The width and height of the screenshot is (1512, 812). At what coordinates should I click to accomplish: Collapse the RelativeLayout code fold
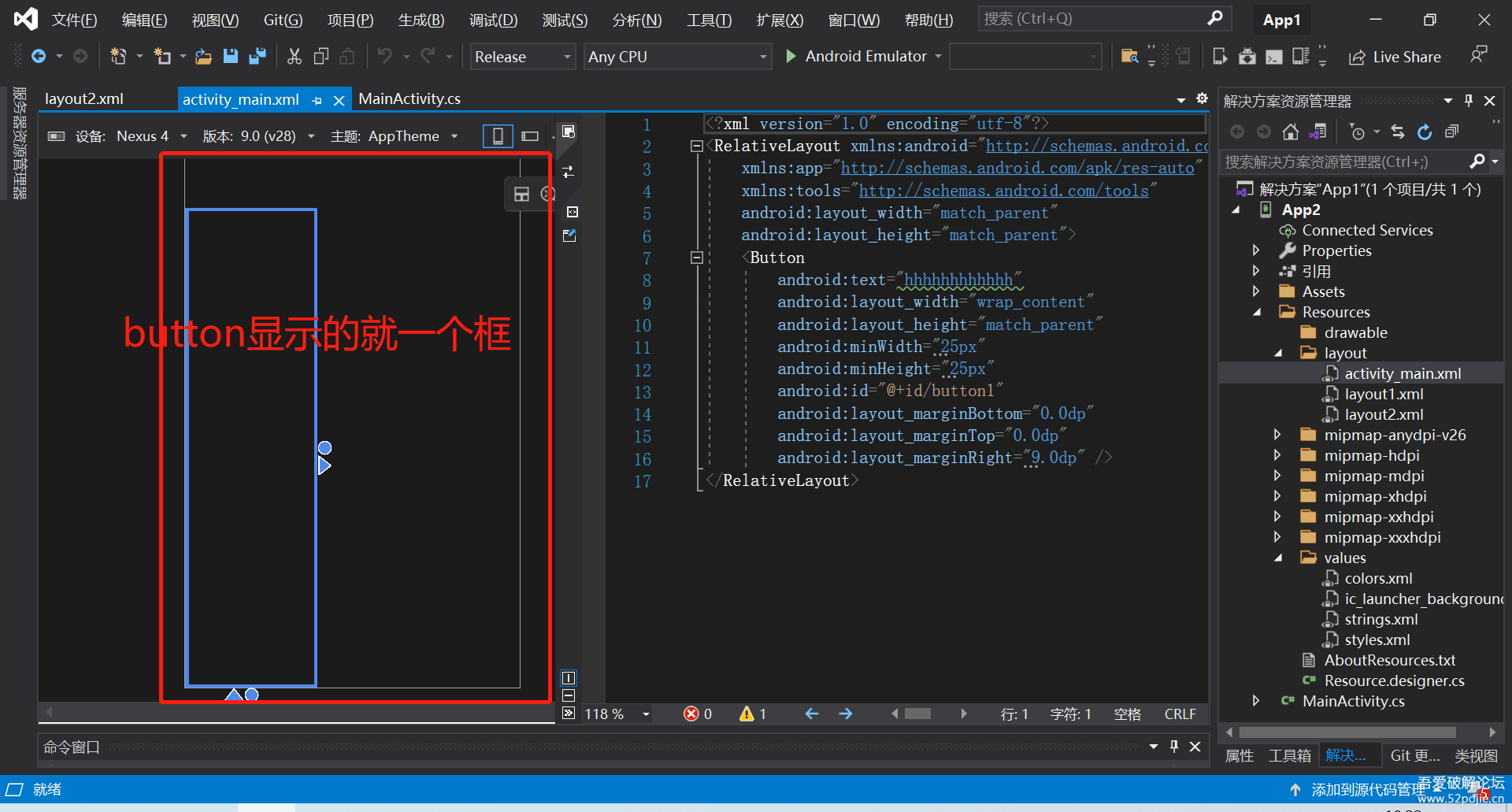[x=696, y=146]
